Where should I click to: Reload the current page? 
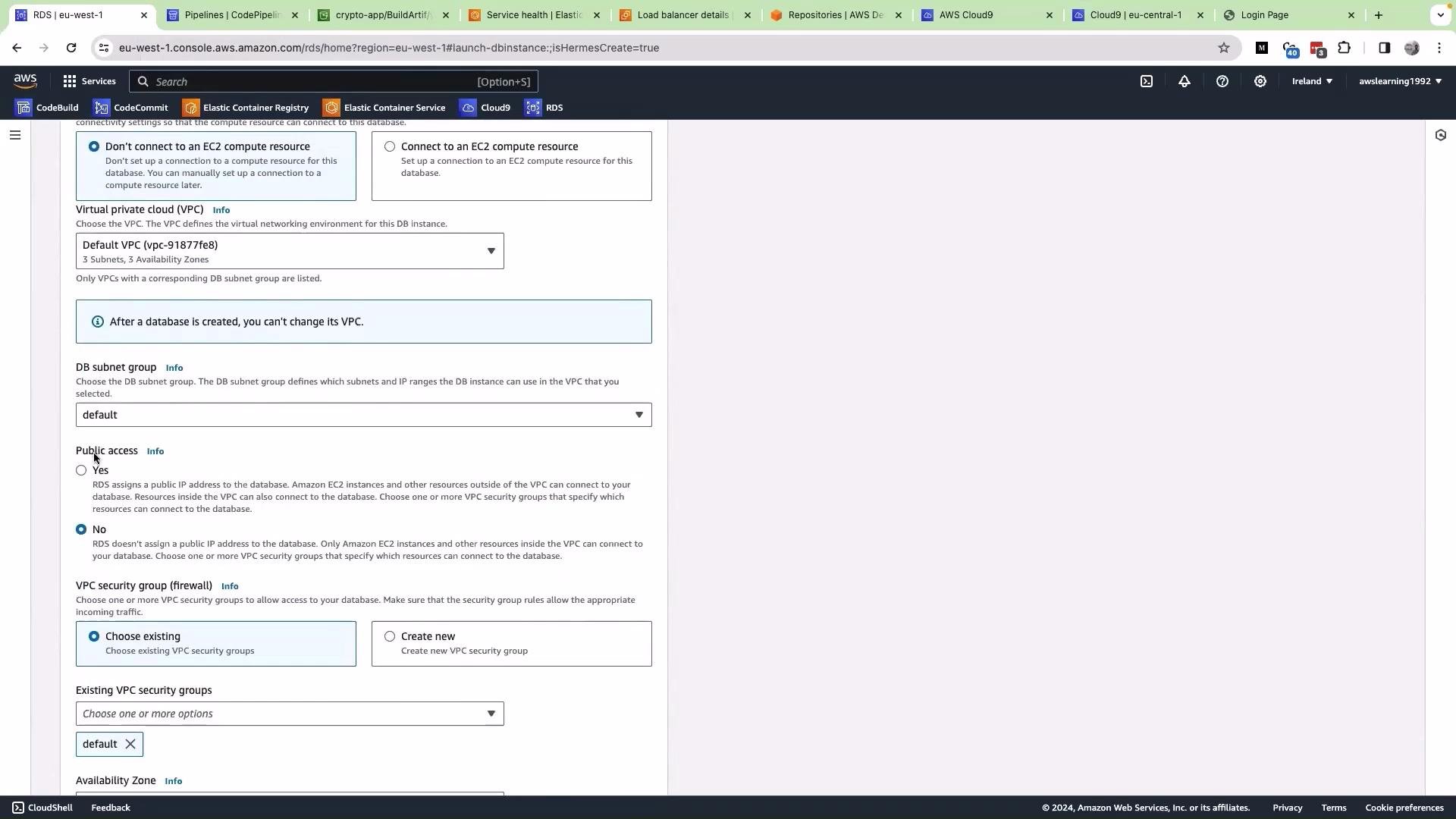(x=71, y=48)
